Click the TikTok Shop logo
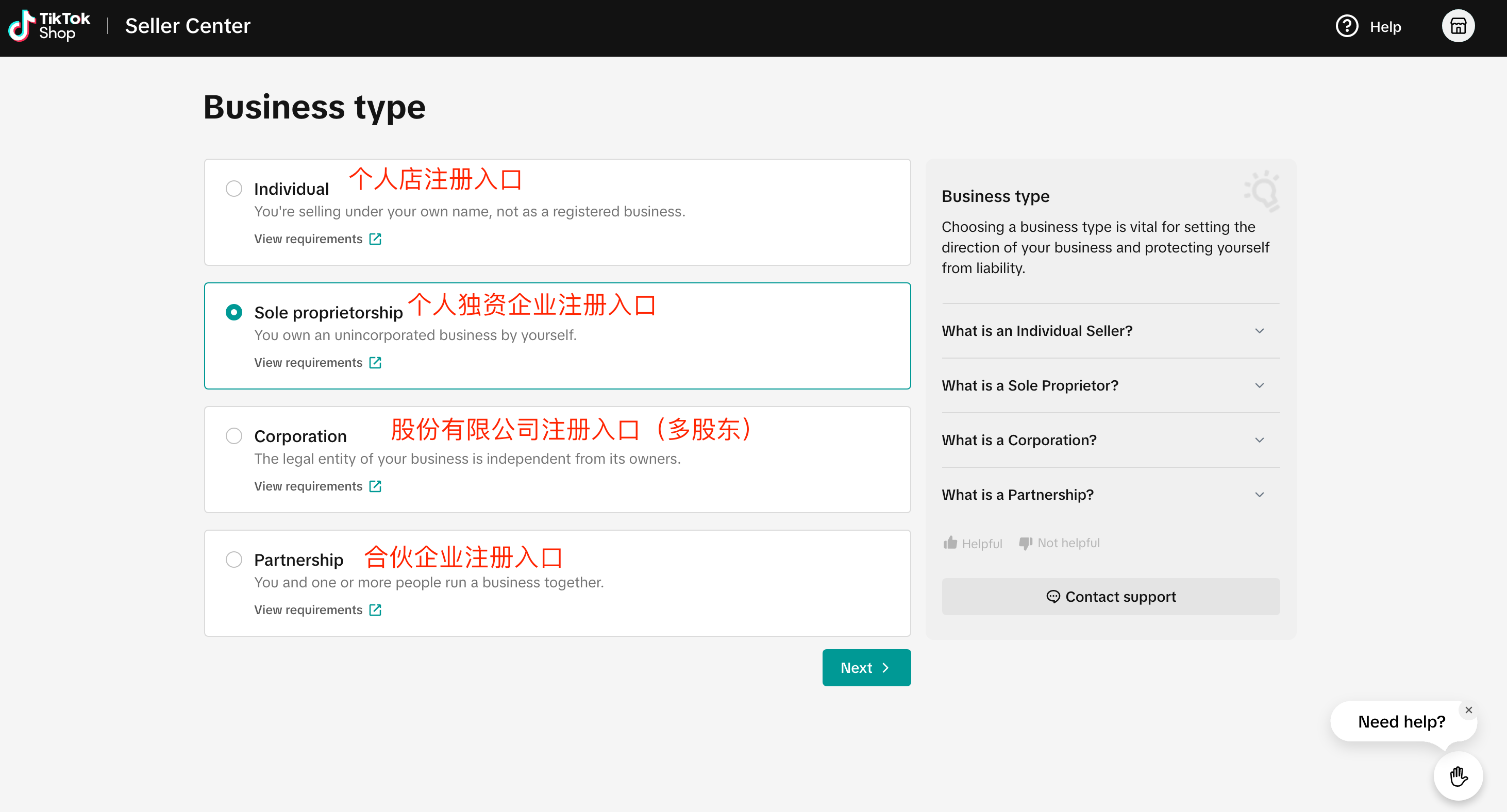This screenshot has width=1507, height=812. [x=49, y=26]
